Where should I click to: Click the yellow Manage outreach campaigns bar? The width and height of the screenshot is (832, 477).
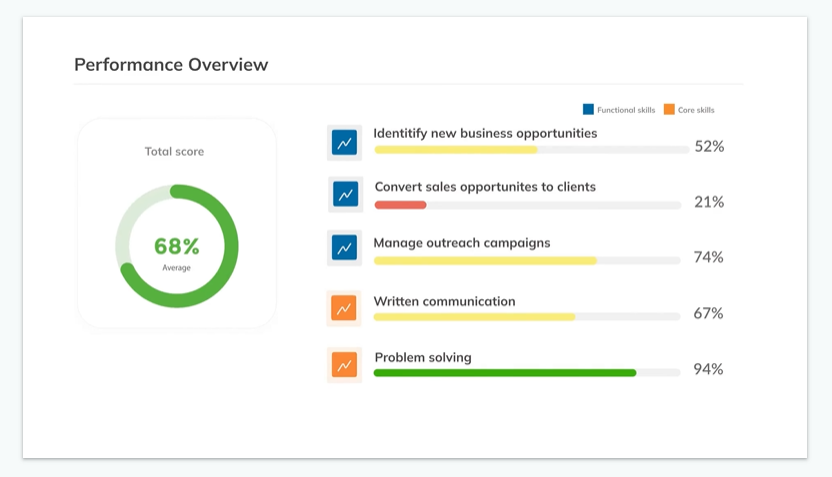pyautogui.click(x=485, y=261)
